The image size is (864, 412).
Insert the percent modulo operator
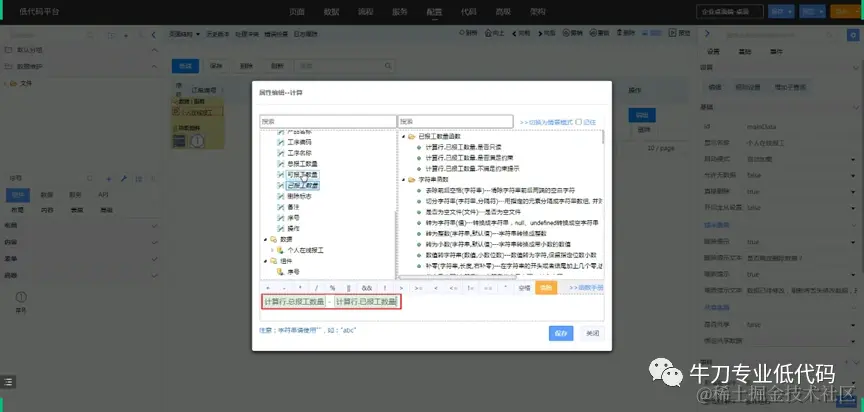[333, 288]
